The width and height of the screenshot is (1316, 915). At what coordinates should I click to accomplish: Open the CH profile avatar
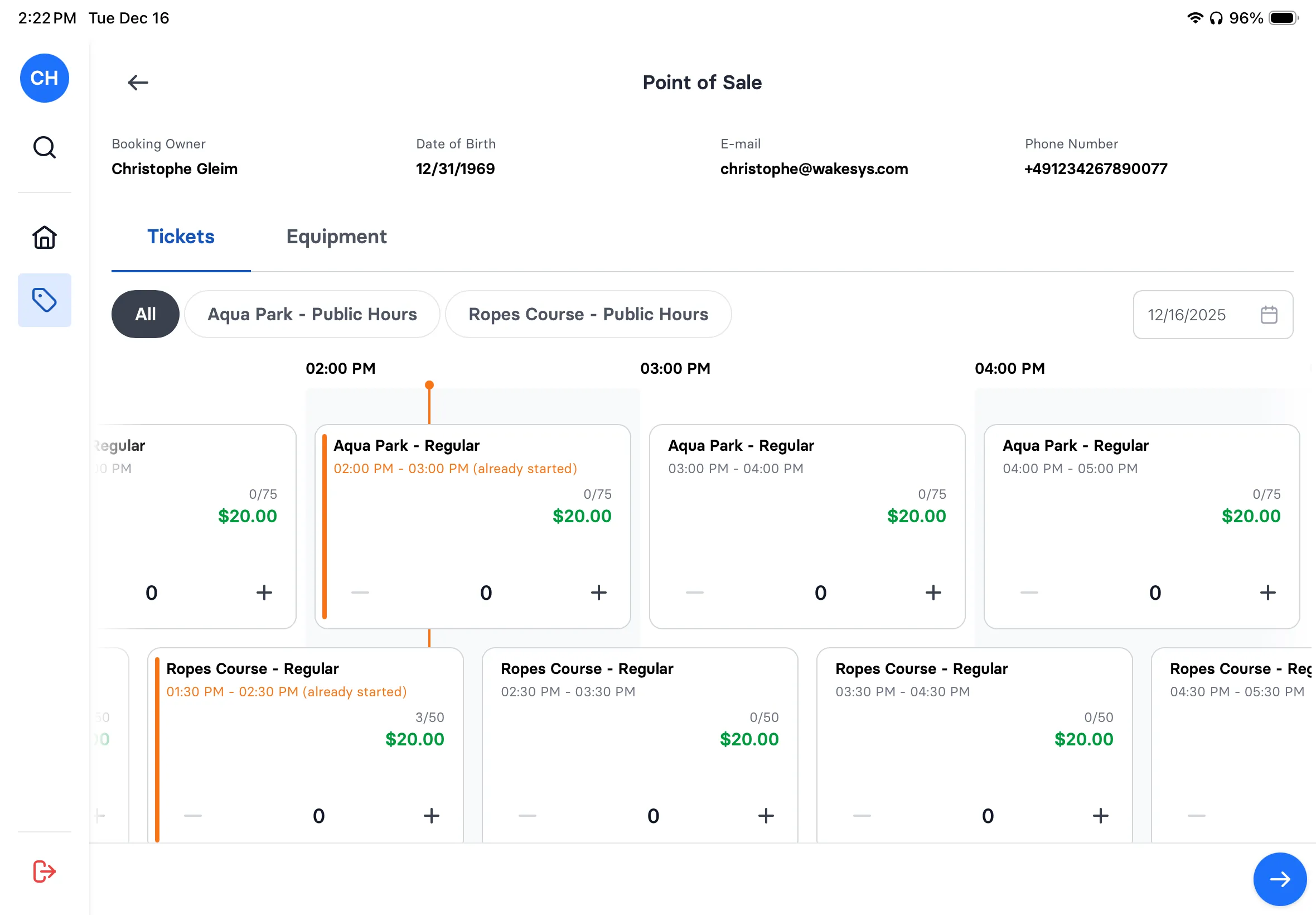[44, 78]
